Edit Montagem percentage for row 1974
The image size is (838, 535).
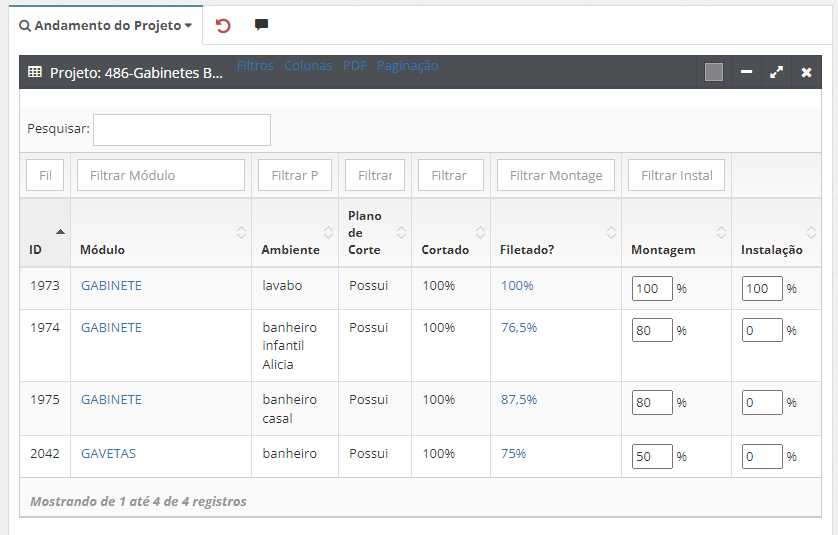pyautogui.click(x=651, y=330)
